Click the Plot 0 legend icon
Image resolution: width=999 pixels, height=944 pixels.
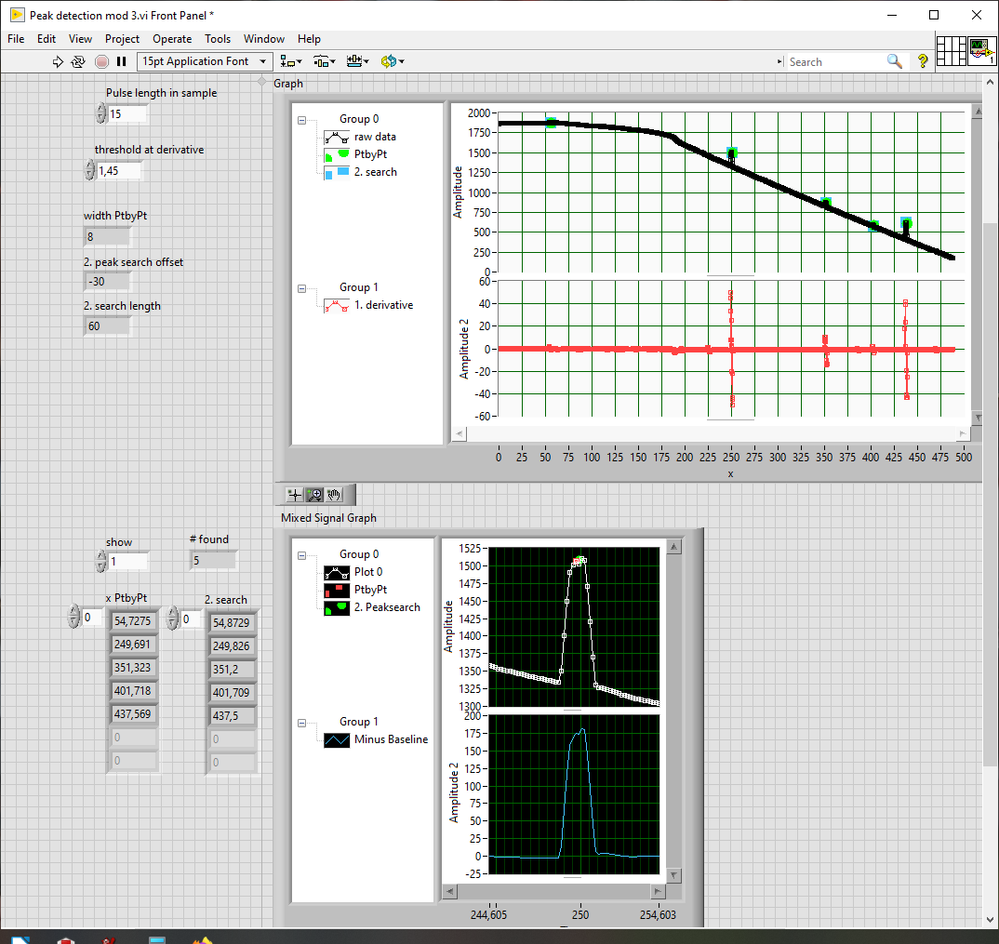coord(336,572)
